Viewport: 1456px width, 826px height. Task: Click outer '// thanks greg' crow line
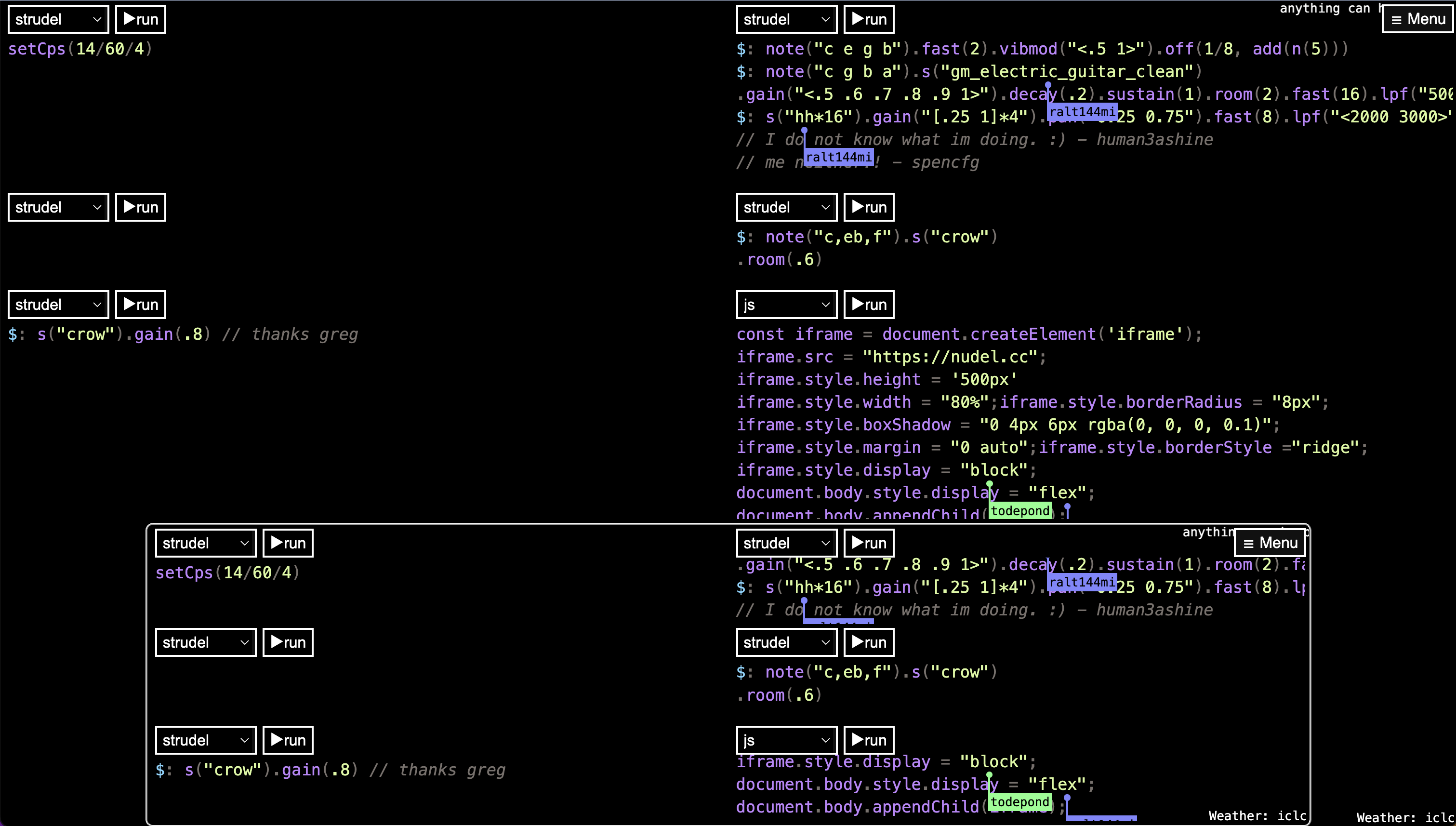click(x=183, y=334)
